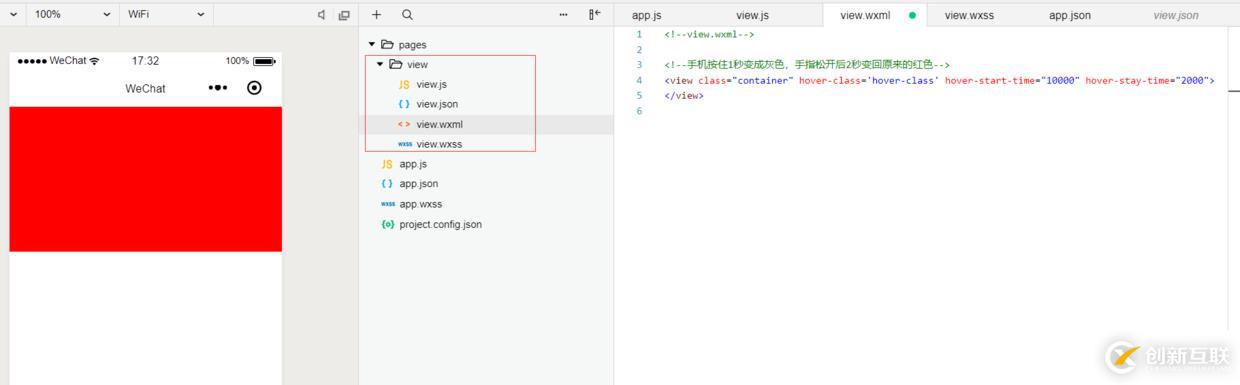This screenshot has width=1240, height=385.
Task: Open the WiFi network dropdown
Action: [x=166, y=15]
